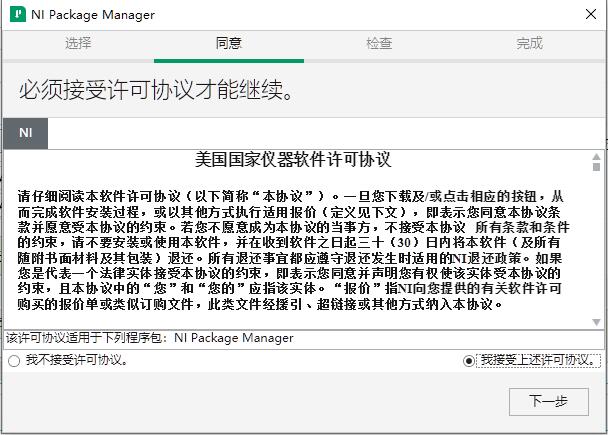The width and height of the screenshot is (608, 435).
Task: Click the license paragraph starting 请仔细阅读本软件许可协议
Action: coord(293,250)
